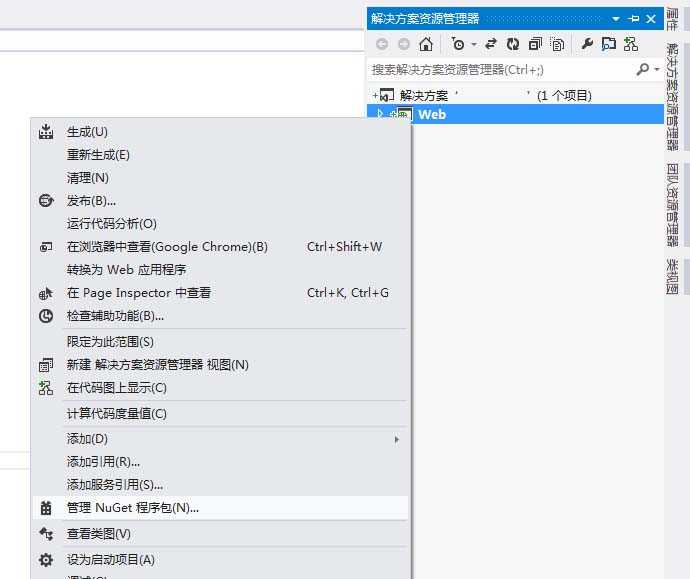Click the class diagram icon

[46, 534]
